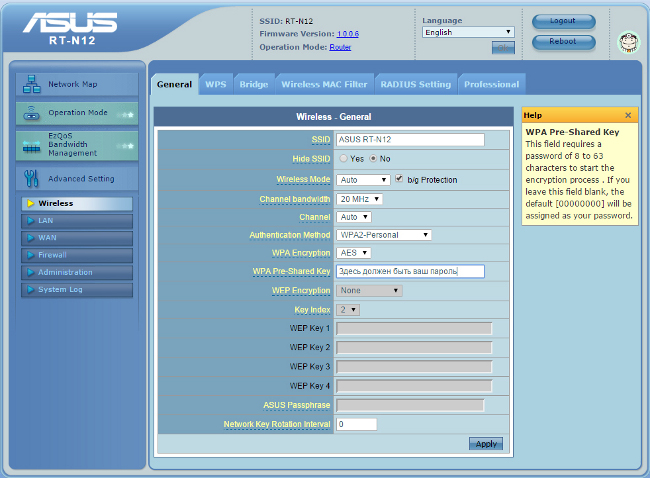
Task: Open the WEP Encryption dropdown
Action: coord(369,291)
